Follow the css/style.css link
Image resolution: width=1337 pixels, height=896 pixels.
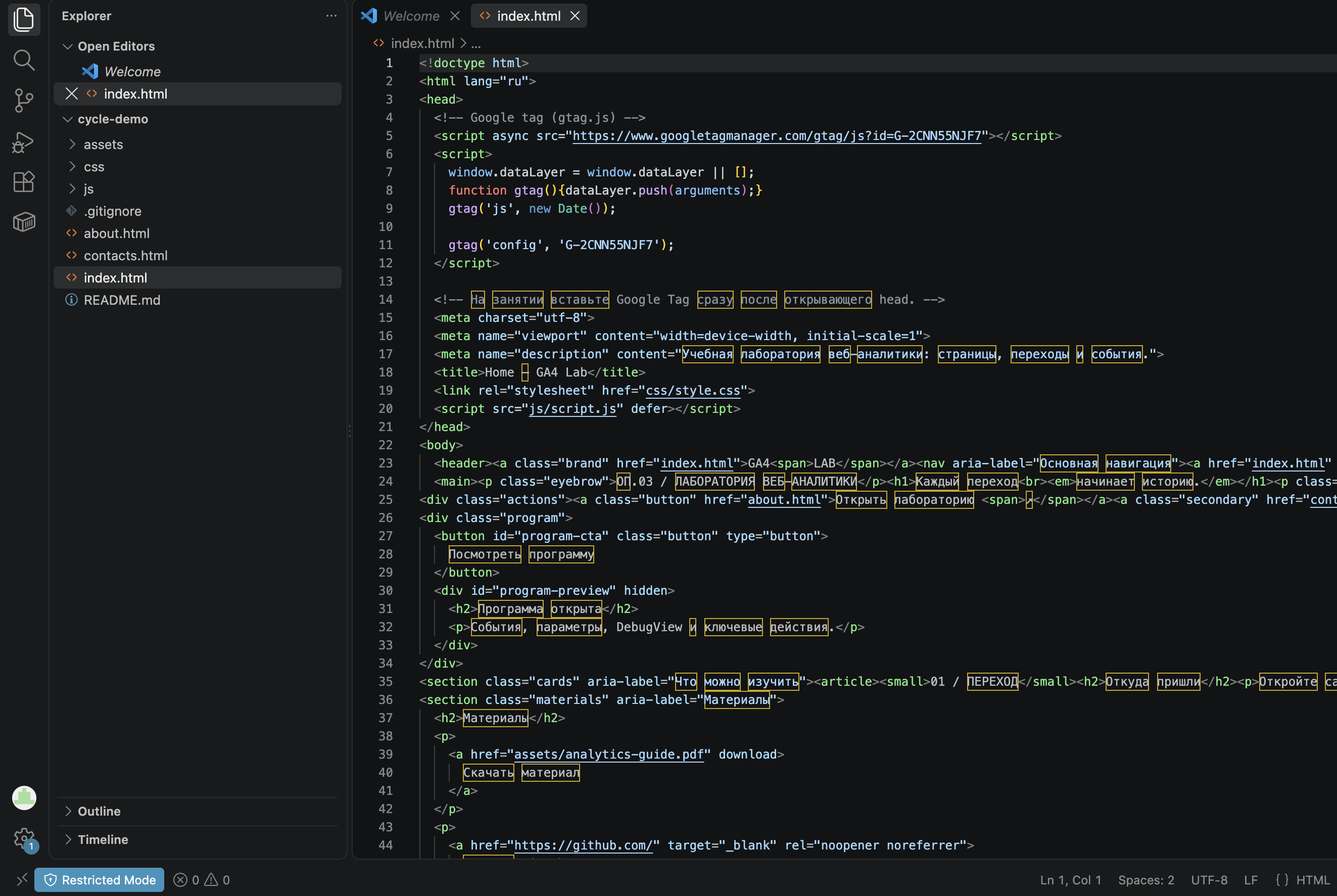[692, 391]
